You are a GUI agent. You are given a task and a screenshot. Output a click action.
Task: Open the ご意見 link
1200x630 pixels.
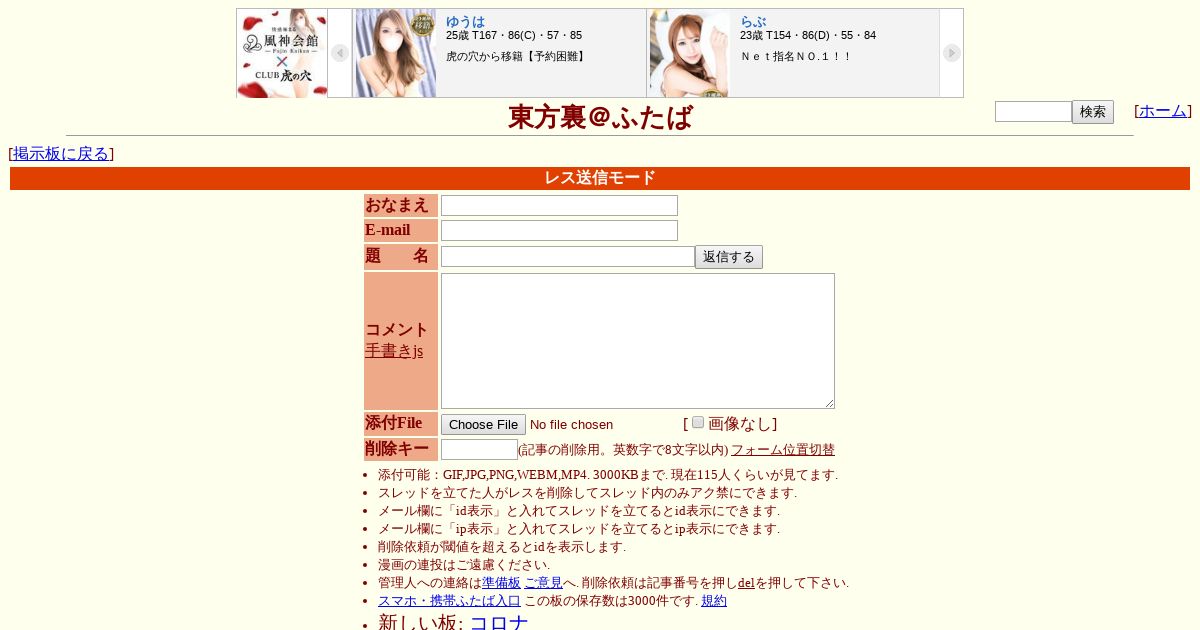(543, 583)
